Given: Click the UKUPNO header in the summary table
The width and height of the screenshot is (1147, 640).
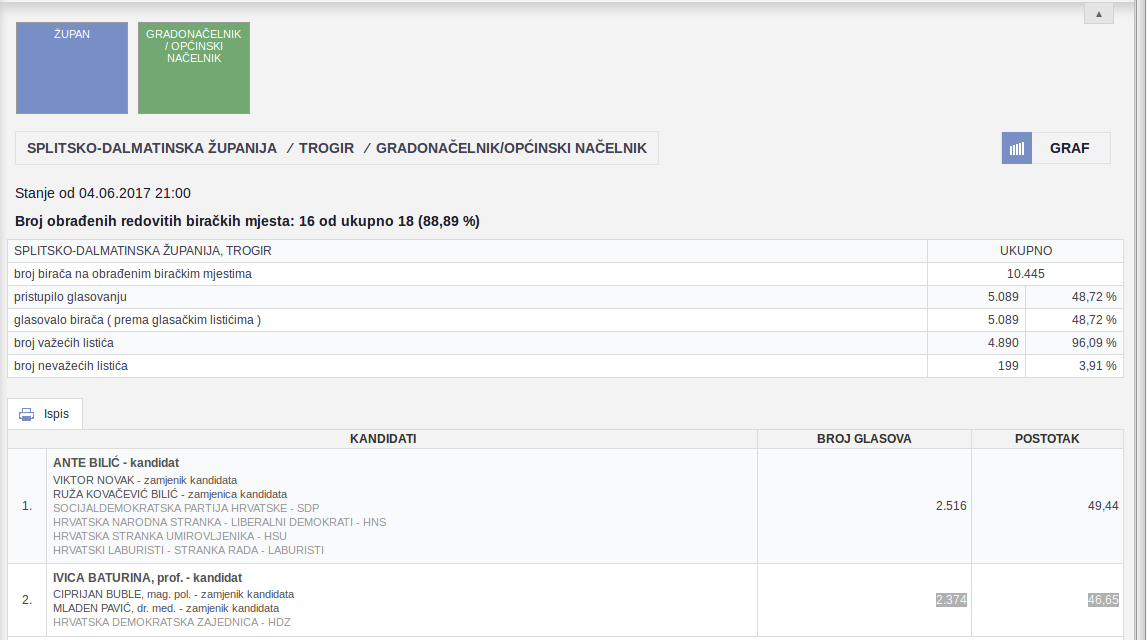Looking at the screenshot, I should 1025,251.
